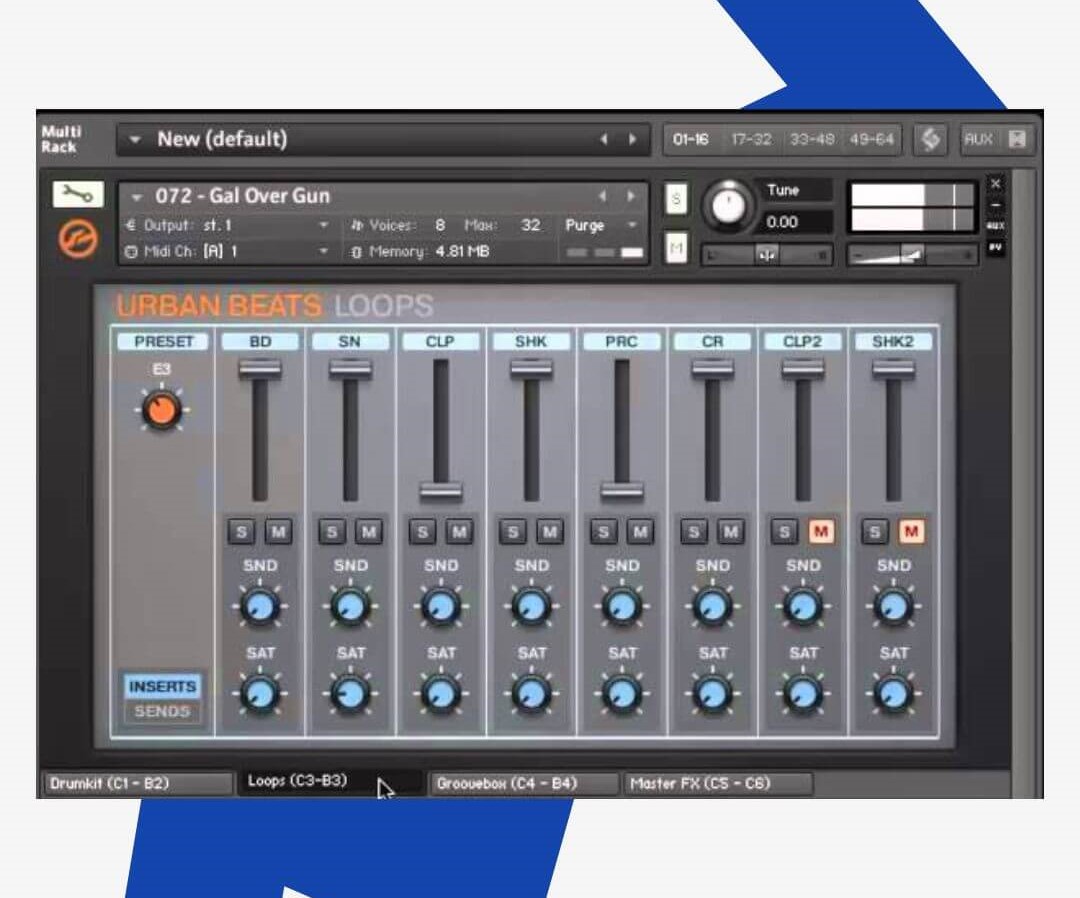The width and height of the screenshot is (1080, 898).
Task: Expand the Output st.1 dropdown
Action: (323, 226)
